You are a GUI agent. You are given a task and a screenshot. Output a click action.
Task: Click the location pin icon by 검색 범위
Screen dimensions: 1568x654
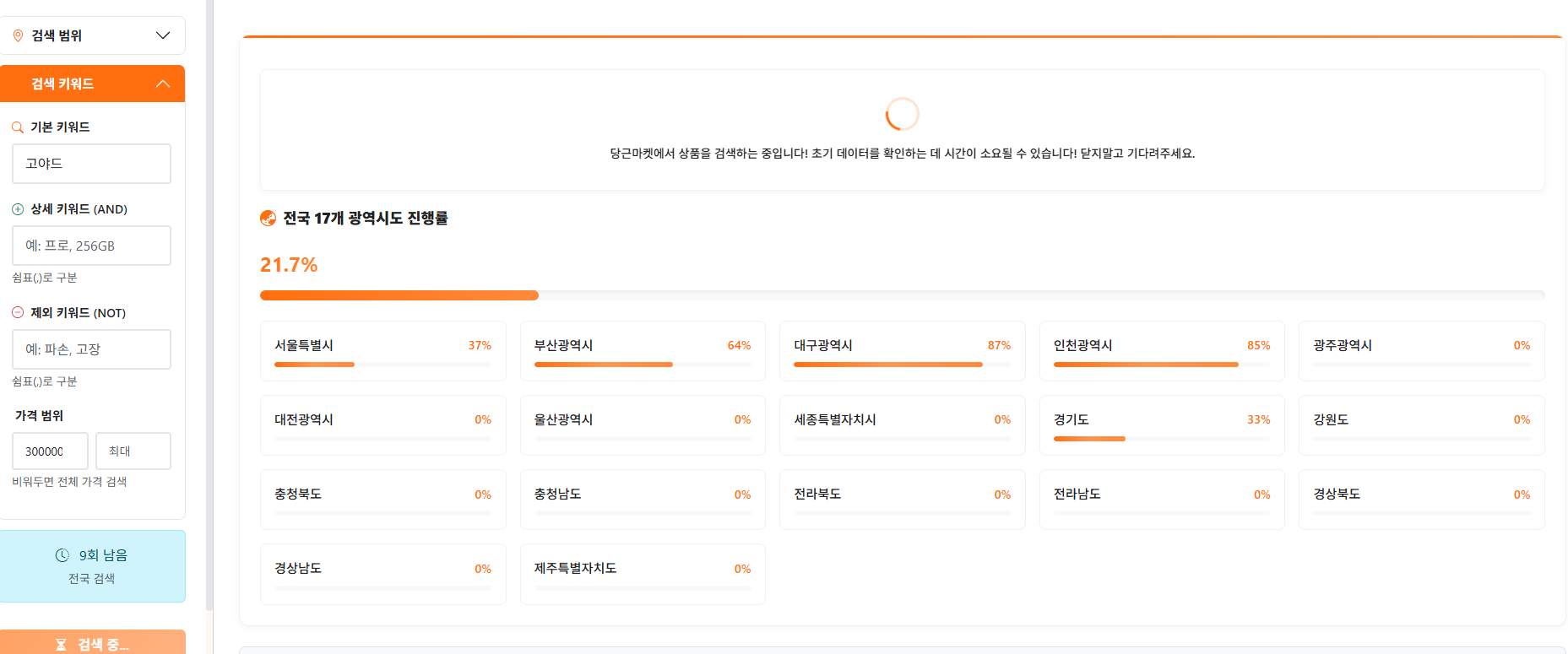pyautogui.click(x=18, y=35)
